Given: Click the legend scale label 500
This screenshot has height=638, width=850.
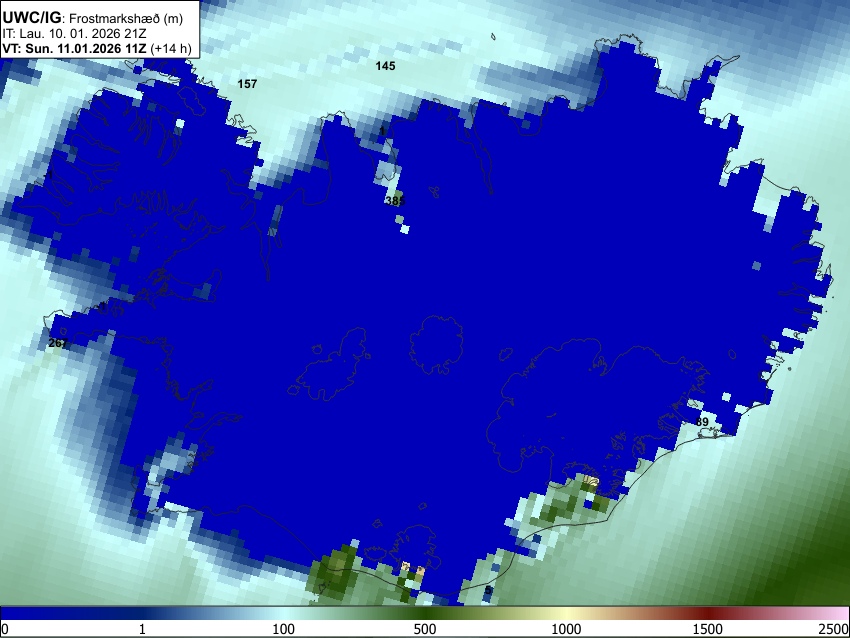Looking at the screenshot, I should [x=425, y=629].
